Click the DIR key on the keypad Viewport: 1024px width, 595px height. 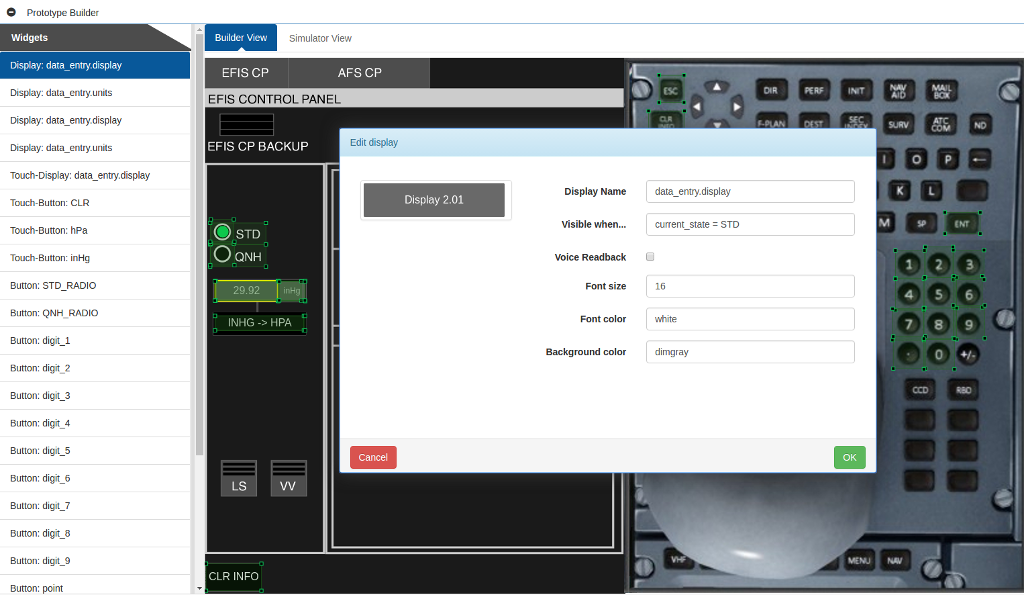(x=771, y=91)
